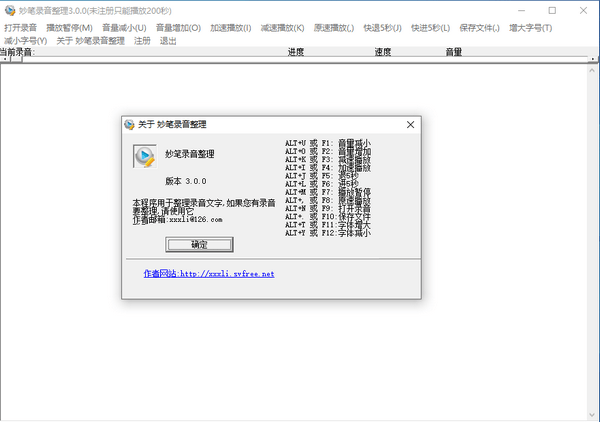
Task: Rewind with 快退5秒(J) menu item
Action: (383, 28)
